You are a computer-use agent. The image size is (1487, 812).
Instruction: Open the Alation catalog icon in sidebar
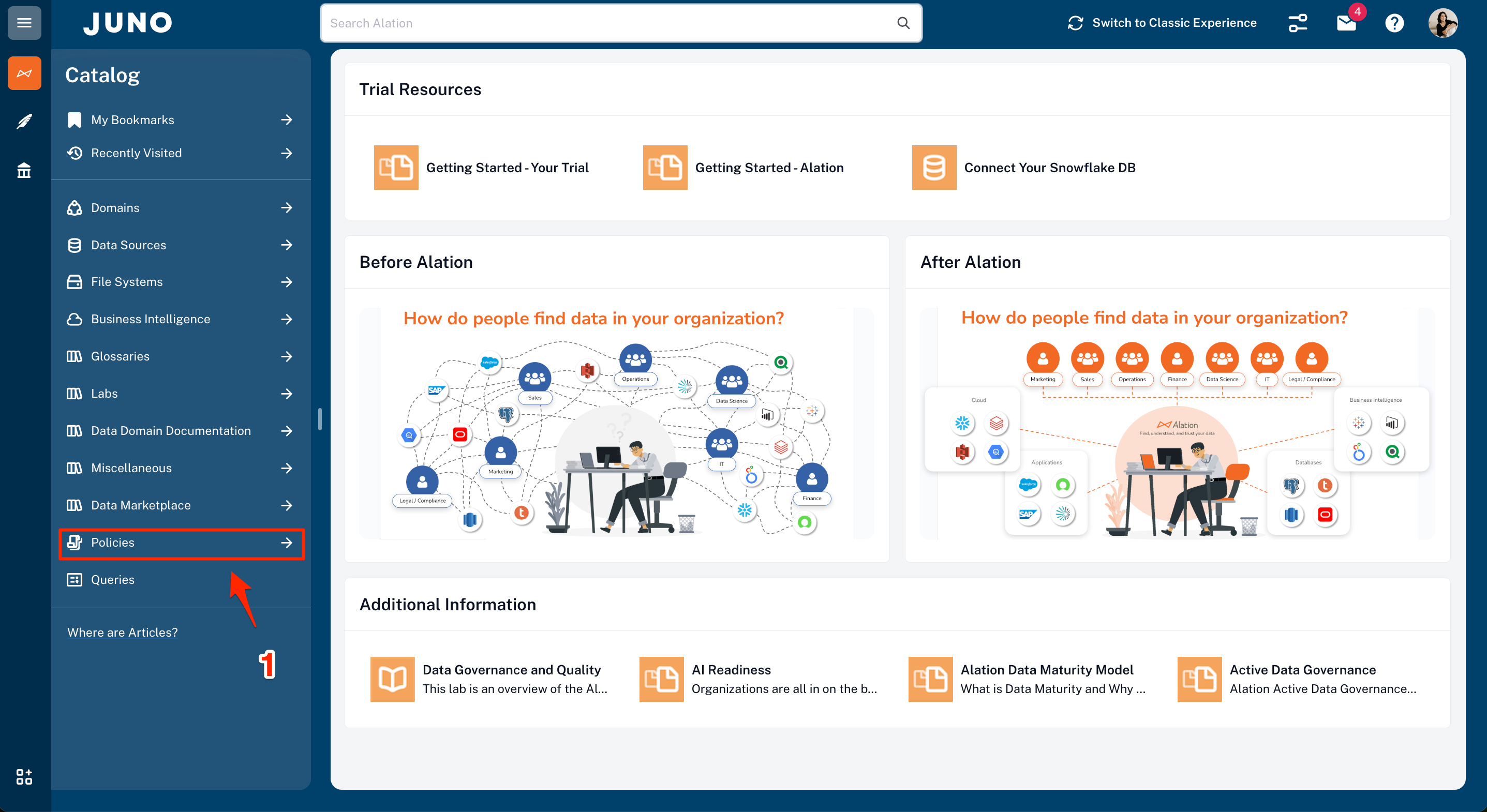pyautogui.click(x=24, y=73)
